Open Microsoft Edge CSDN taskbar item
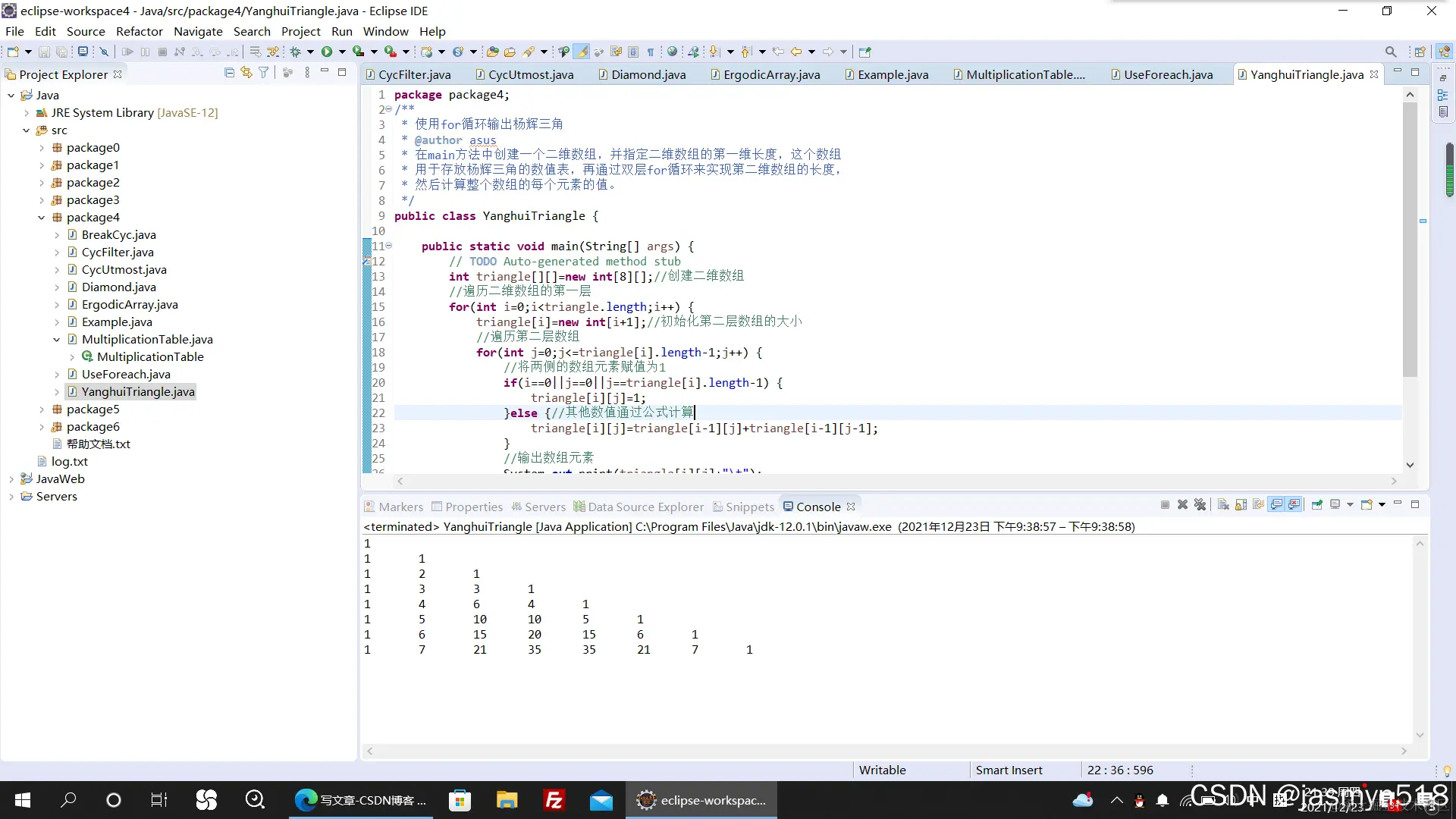 tap(361, 800)
